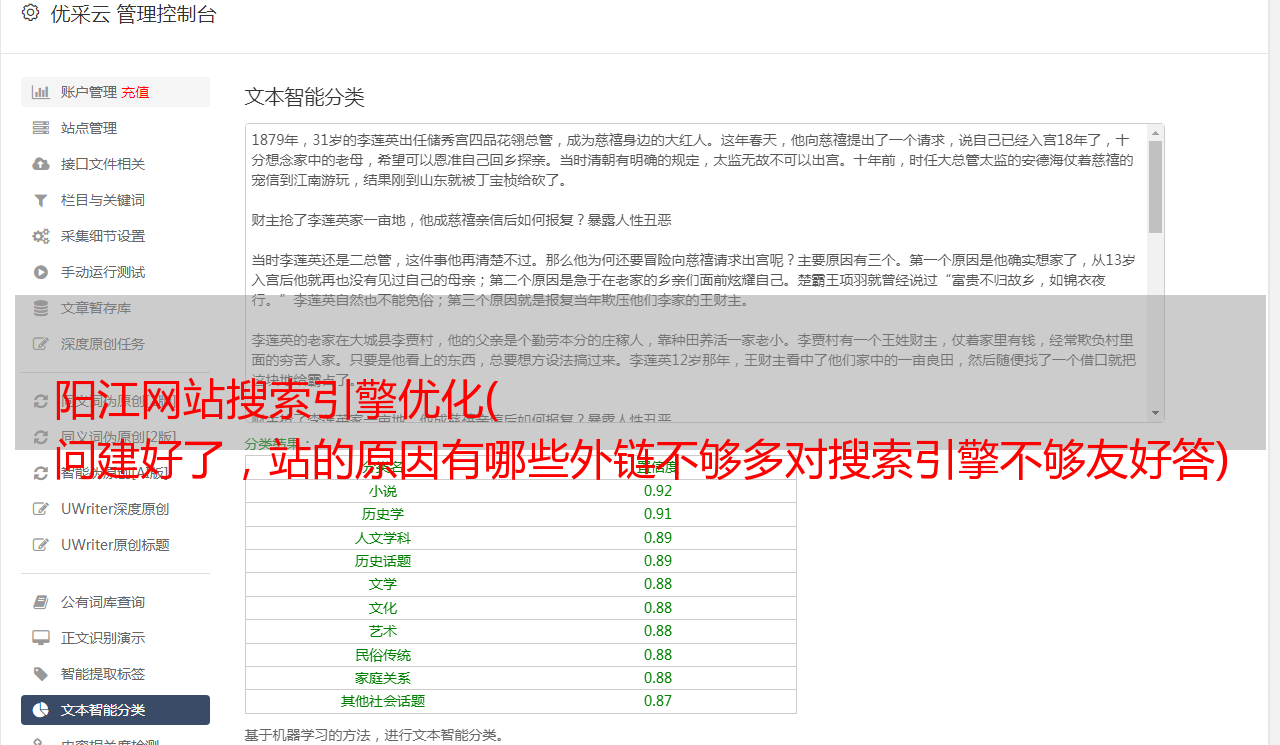Click the edit icon beside UWriter深度原创
The image size is (1280, 745).
[x=41, y=509]
